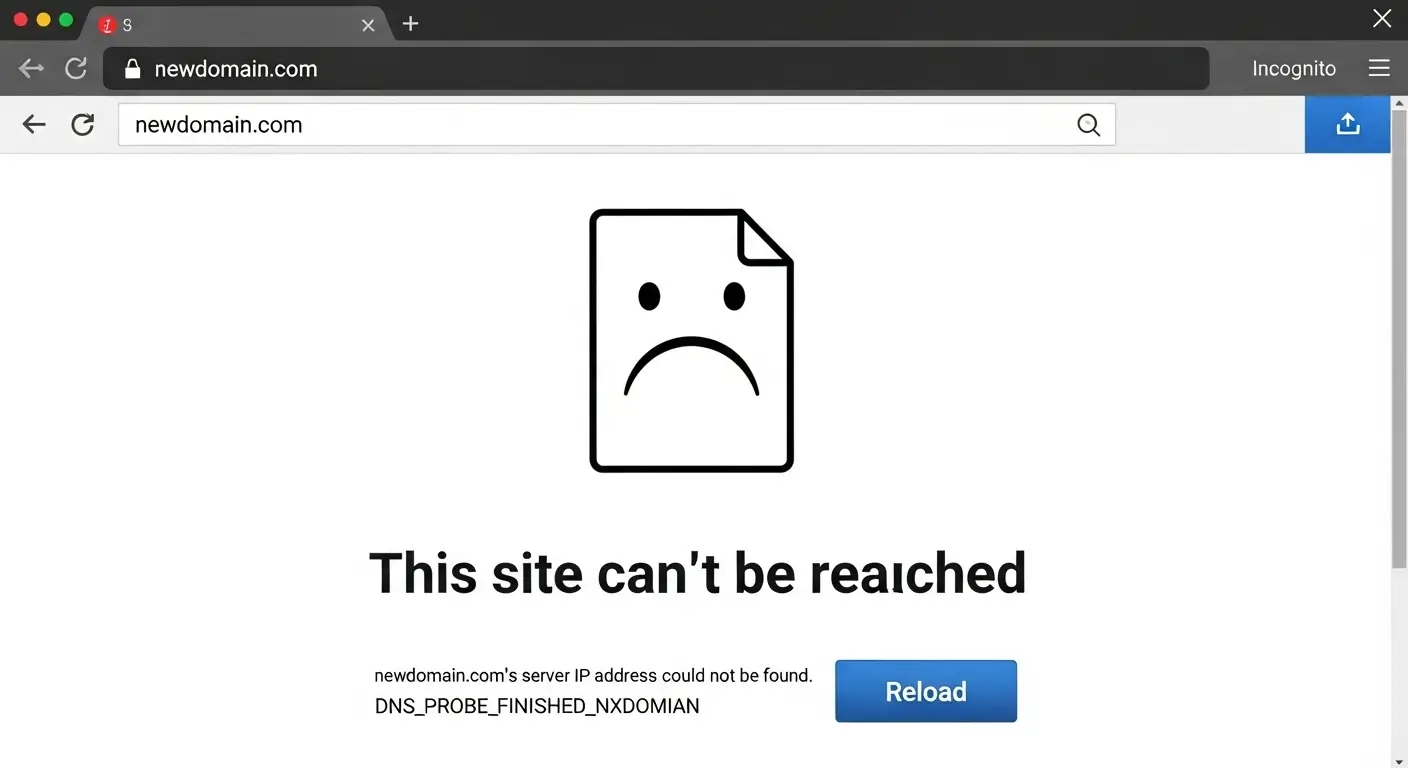Image resolution: width=1408 pixels, height=768 pixels.
Task: Close the current browser tab
Action: [368, 25]
